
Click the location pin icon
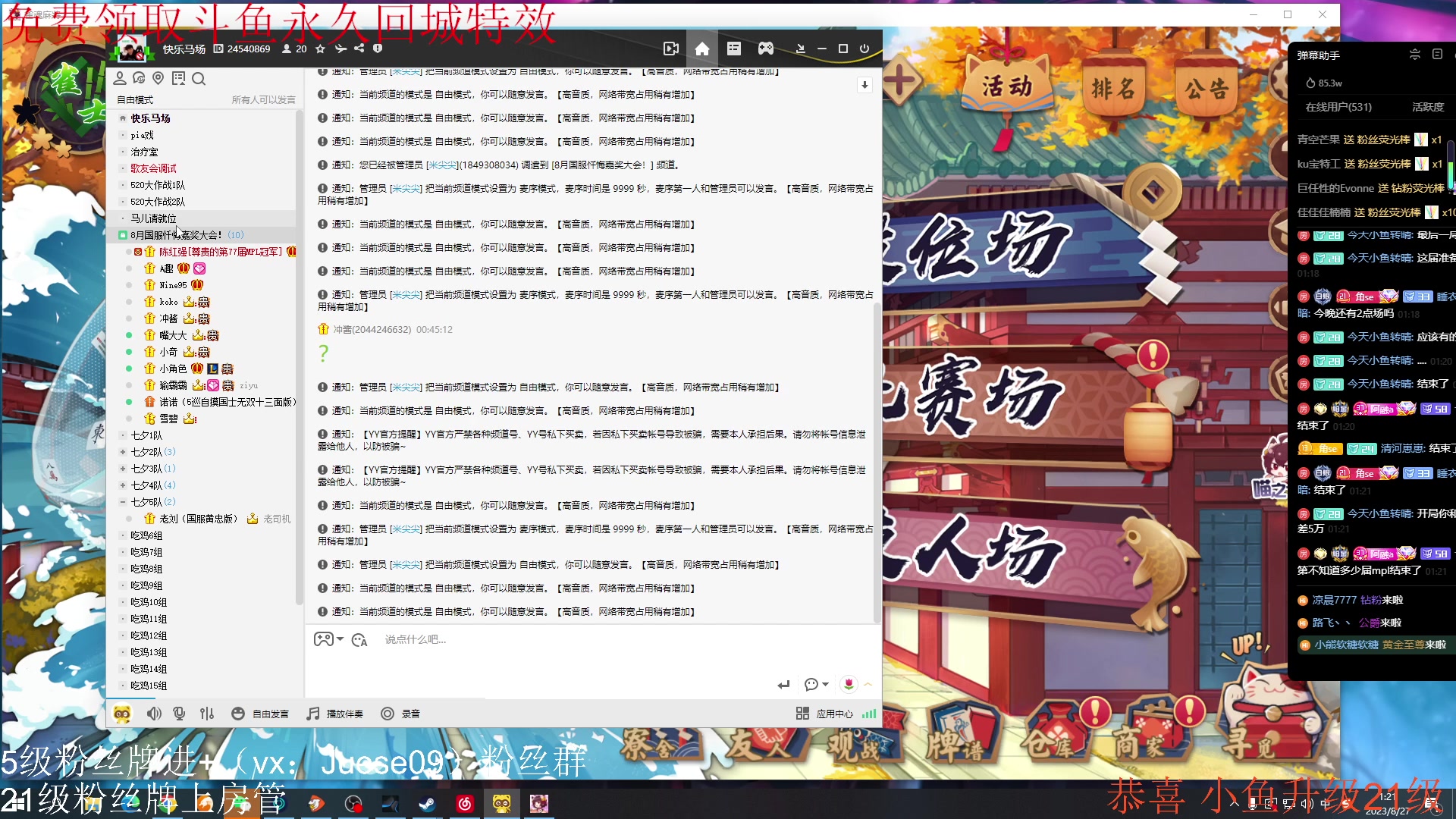pyautogui.click(x=158, y=79)
